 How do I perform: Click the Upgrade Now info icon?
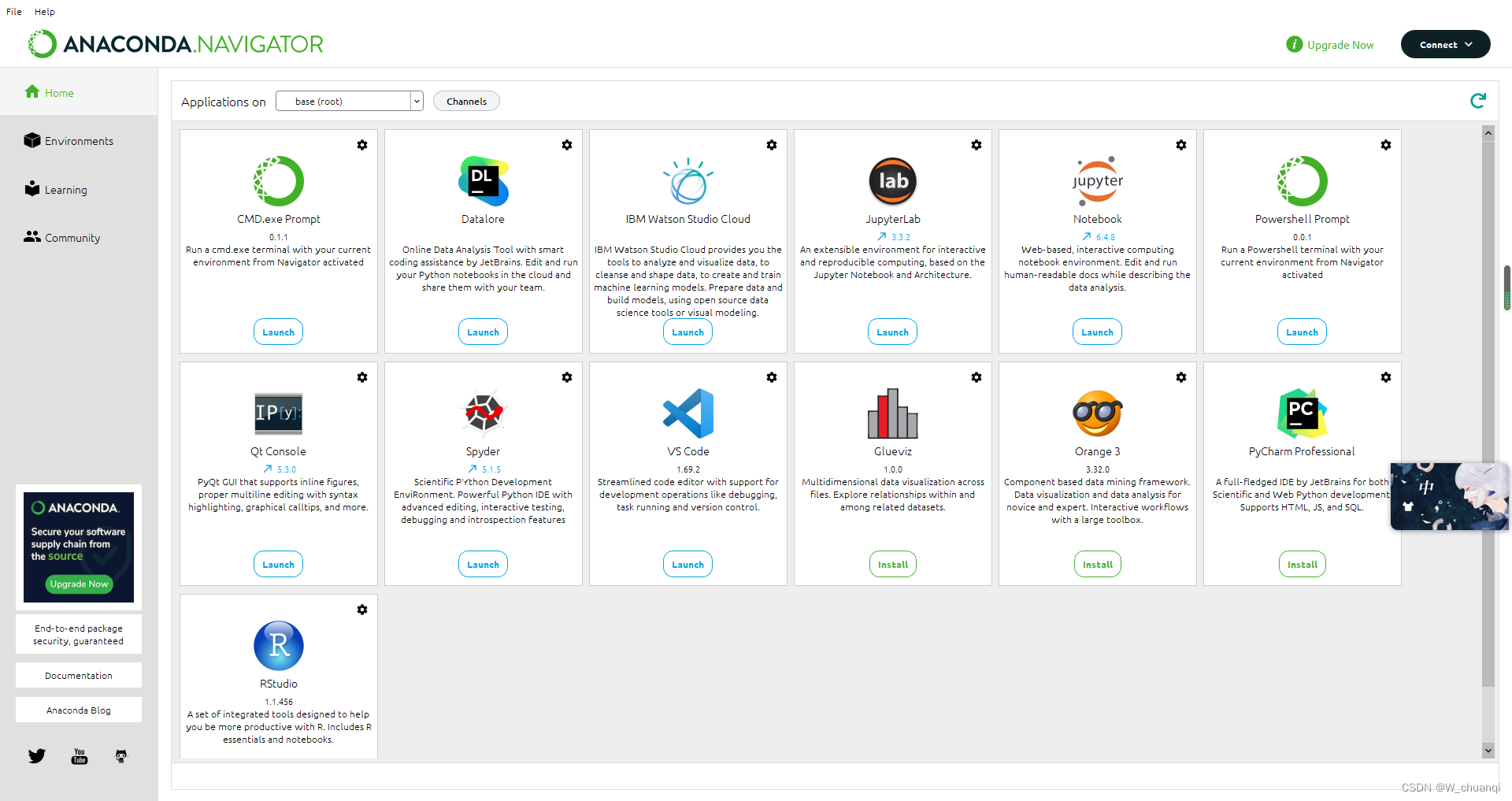click(x=1294, y=44)
